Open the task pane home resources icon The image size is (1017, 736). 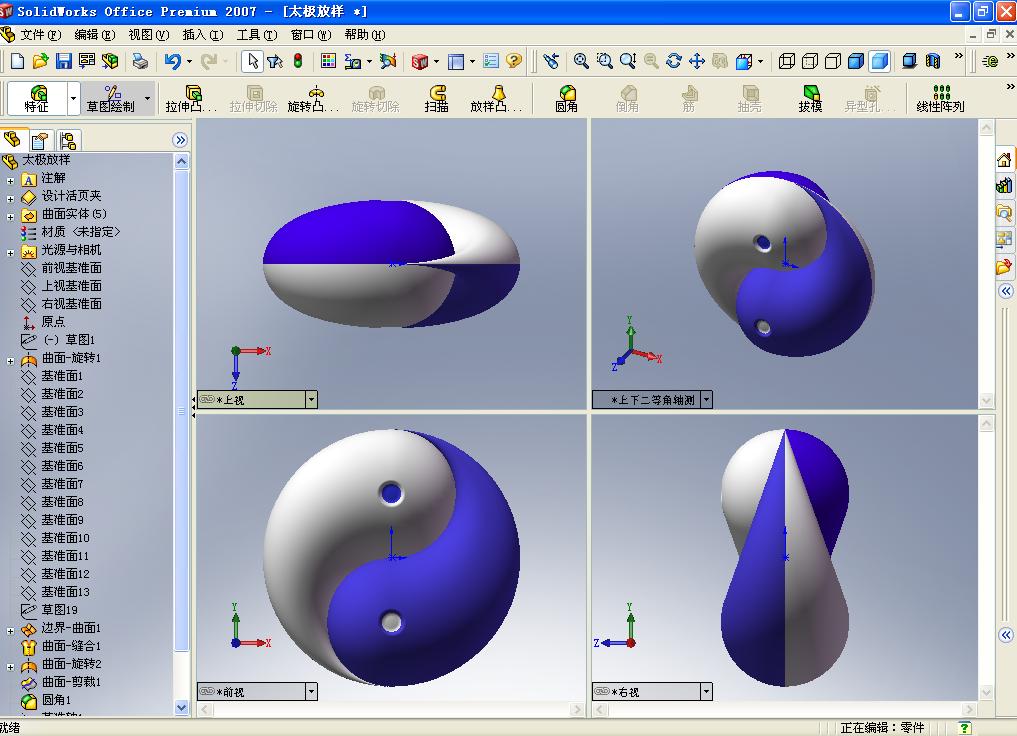click(x=1004, y=160)
